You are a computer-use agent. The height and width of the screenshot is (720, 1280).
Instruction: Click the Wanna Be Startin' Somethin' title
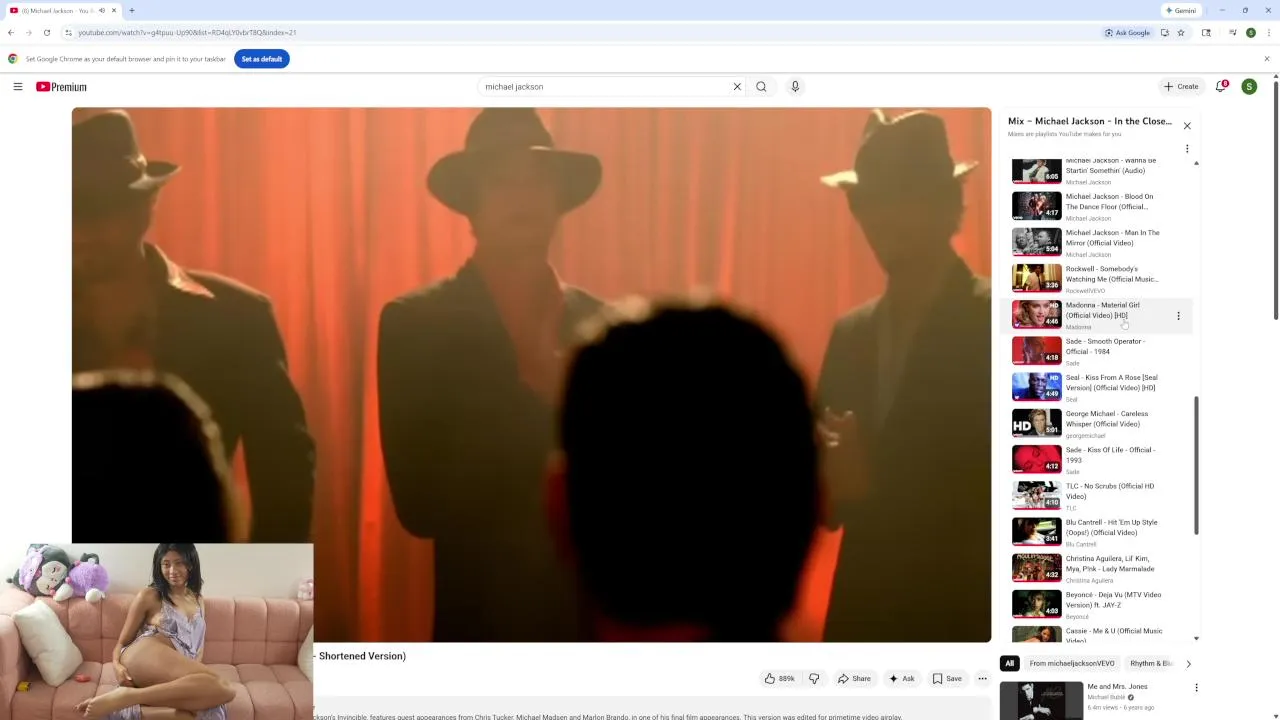point(1111,165)
